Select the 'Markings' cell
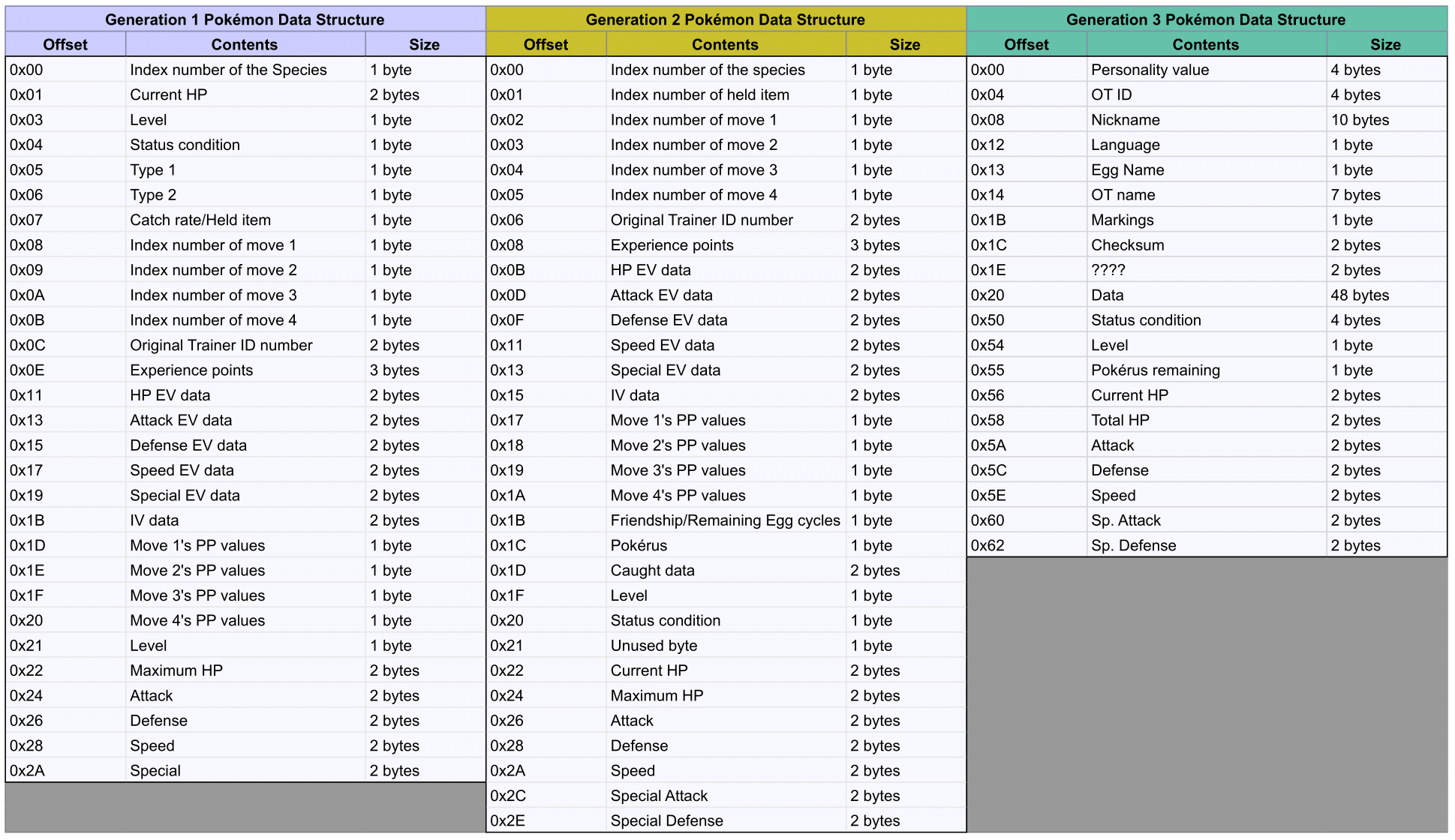Viewport: 1455px width, 840px height. pyautogui.click(x=1207, y=220)
